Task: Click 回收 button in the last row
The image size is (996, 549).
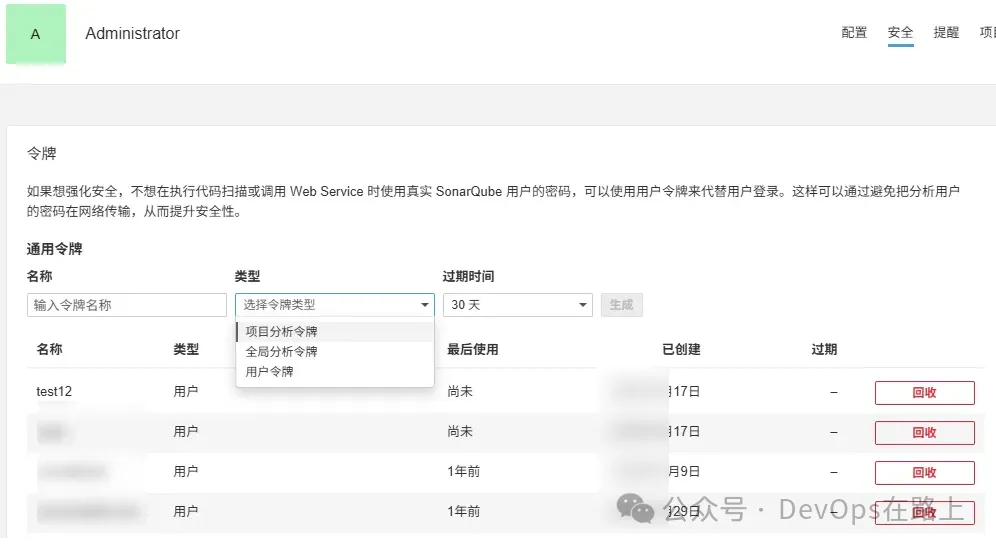Action: tap(924, 512)
